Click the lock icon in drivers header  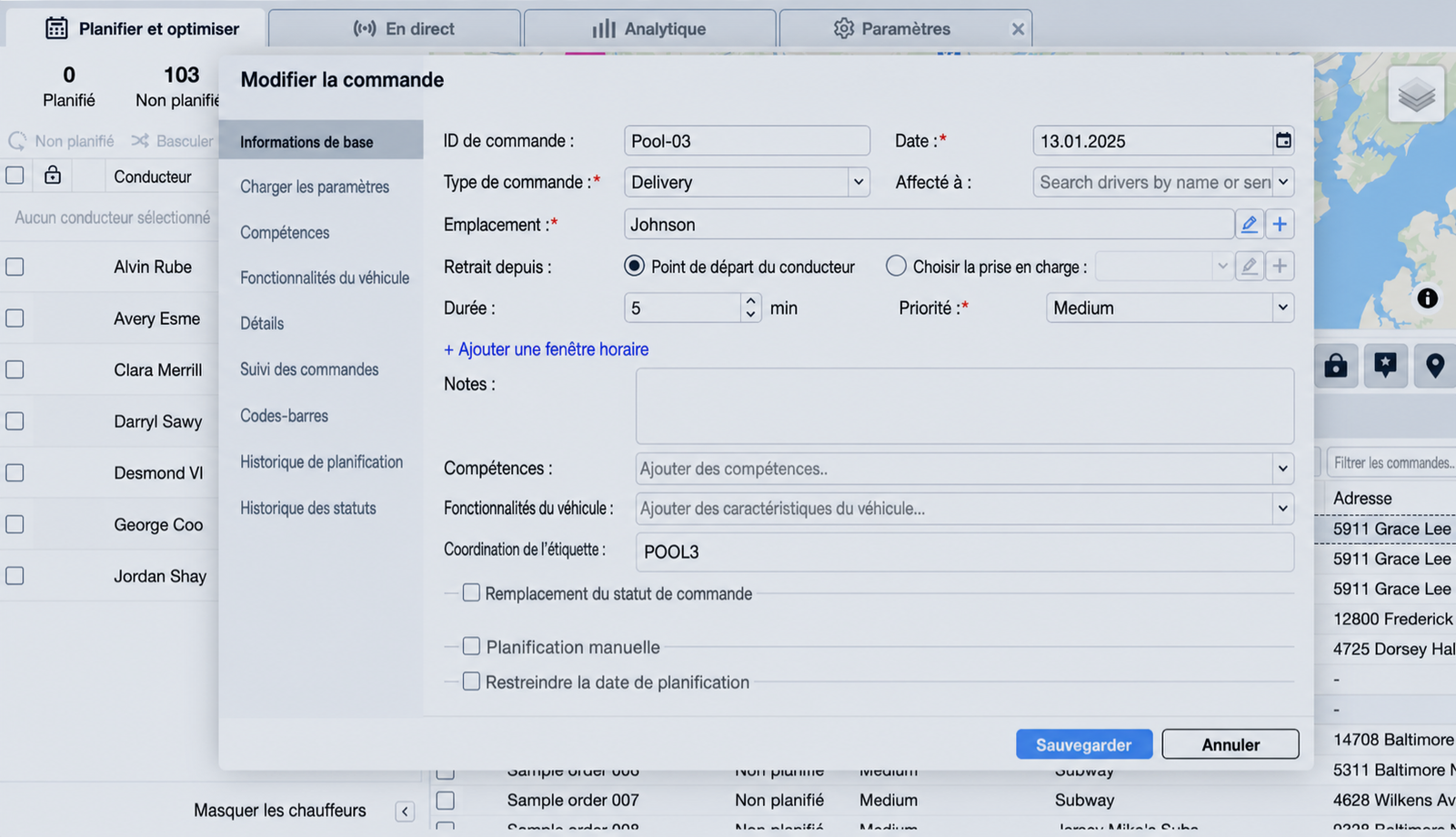[53, 176]
